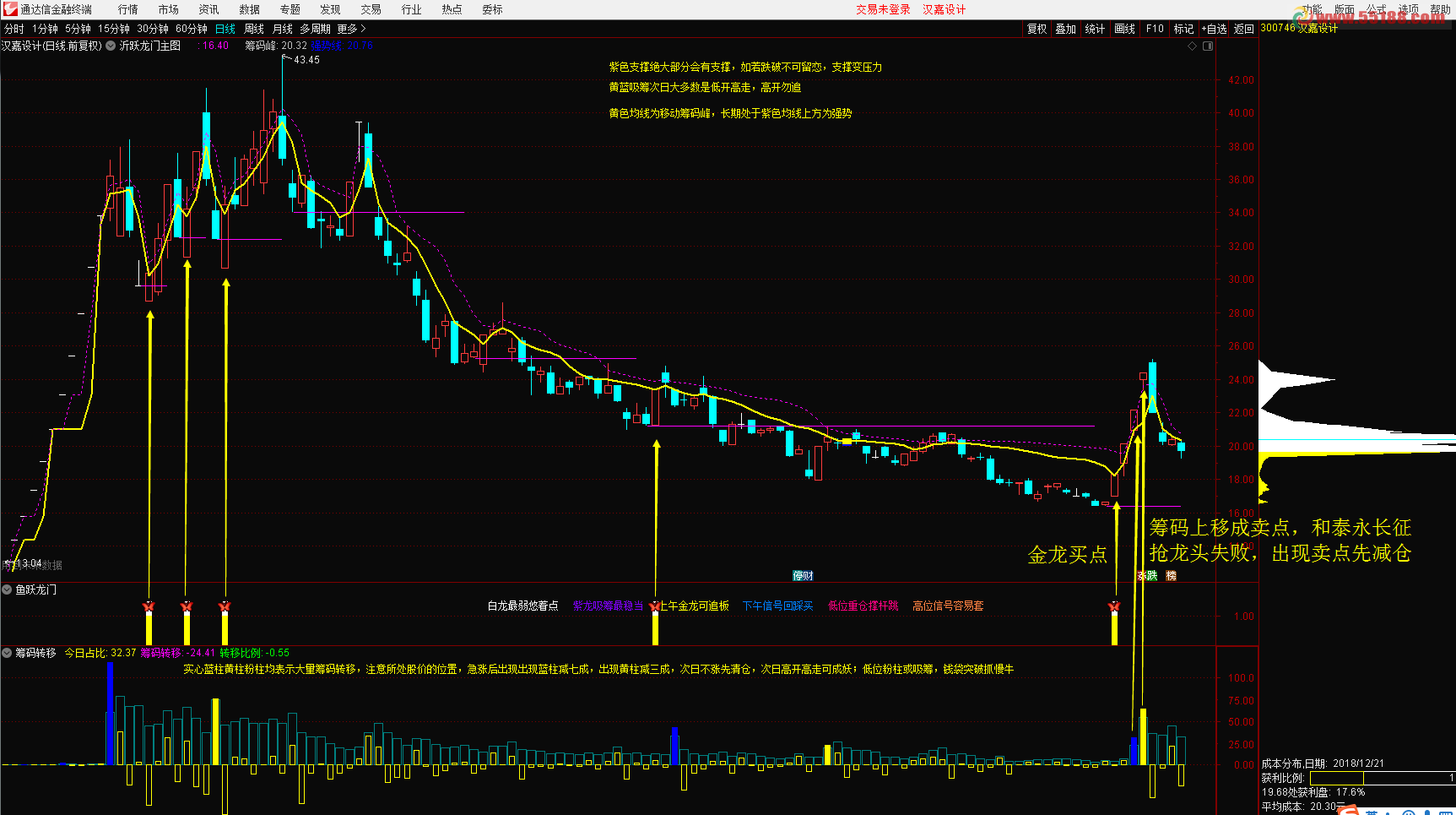Switch to the 60分钟 period tab
Screen dimensions: 1456x815
[192, 29]
